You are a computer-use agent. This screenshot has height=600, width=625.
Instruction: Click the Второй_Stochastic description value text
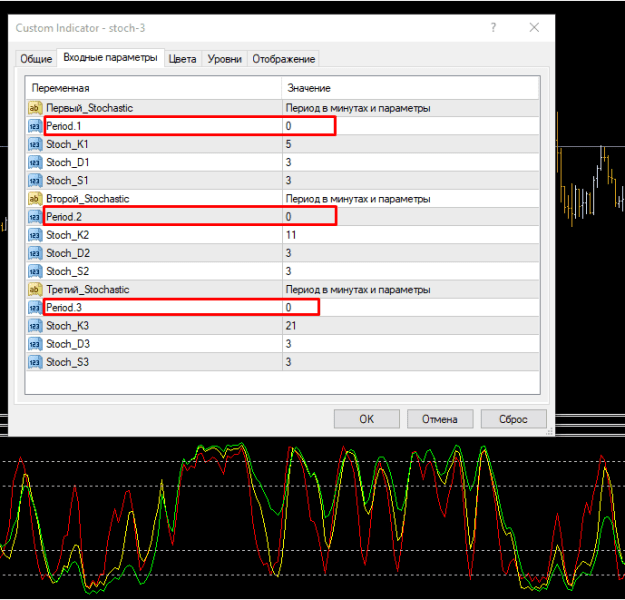pyautogui.click(x=358, y=199)
